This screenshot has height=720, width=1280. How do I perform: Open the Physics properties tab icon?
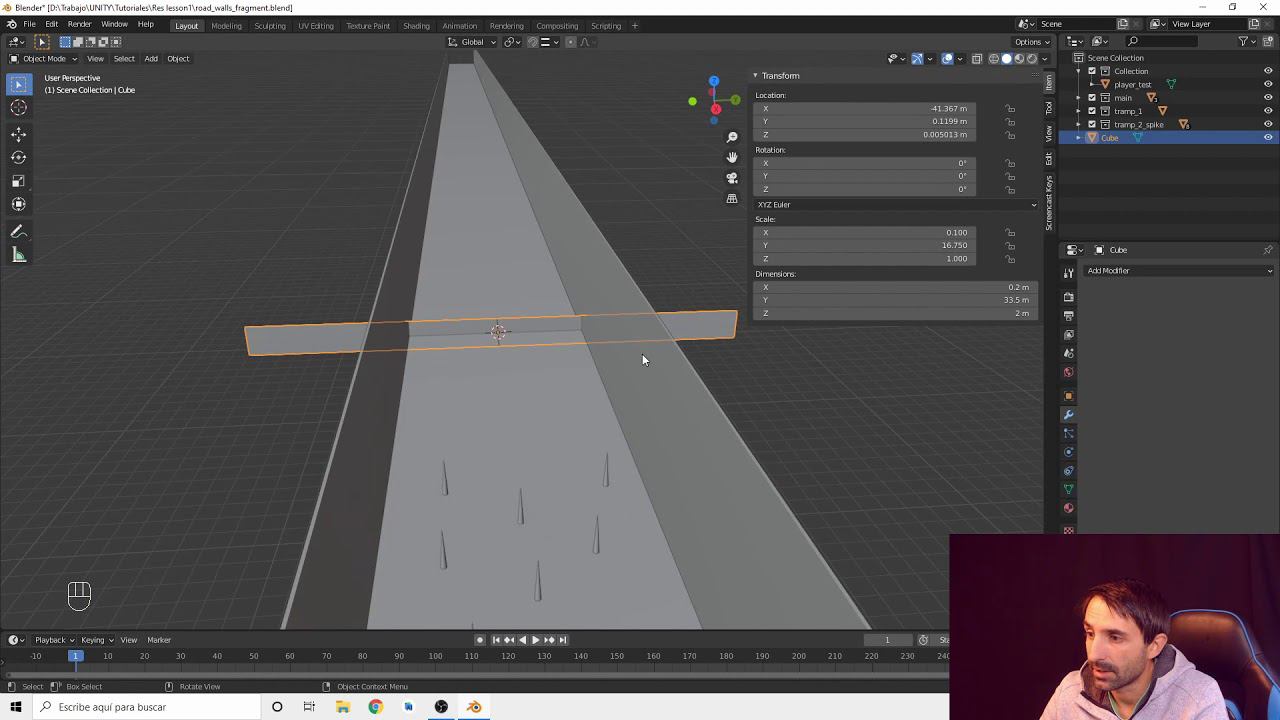coord(1068,452)
